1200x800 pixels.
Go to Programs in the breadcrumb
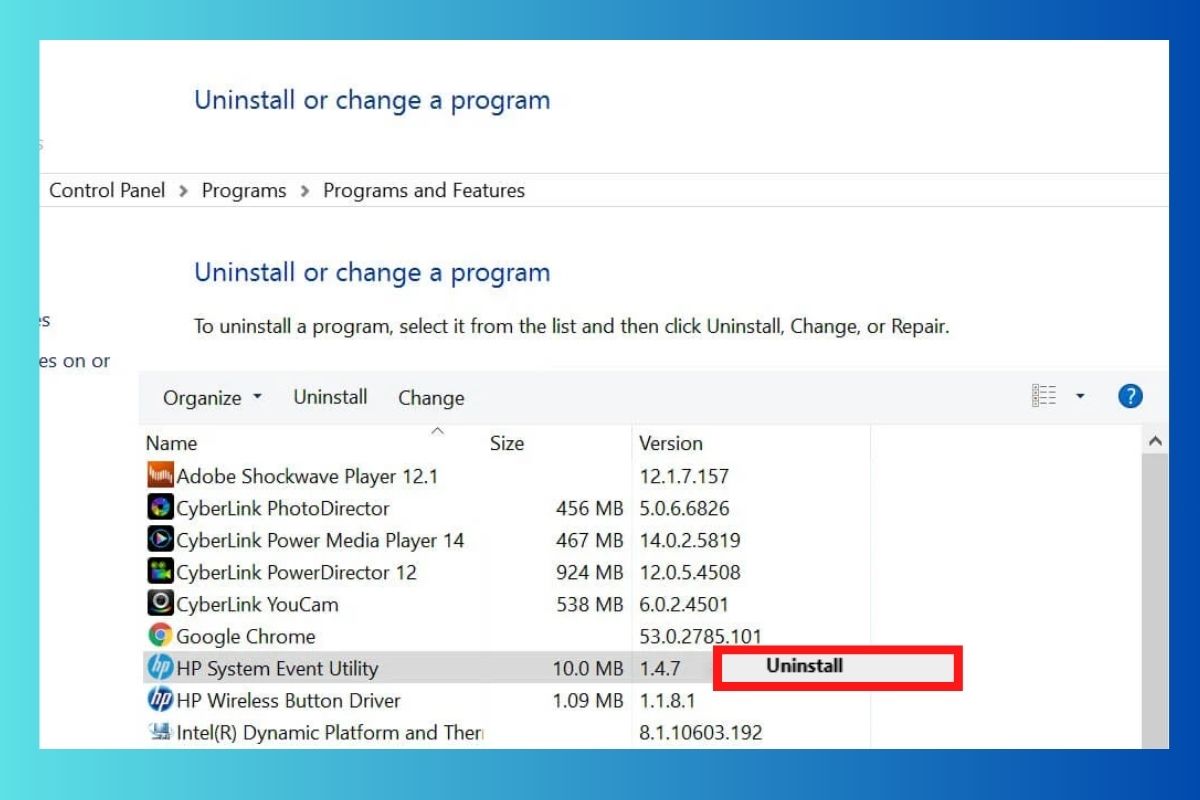tap(244, 190)
